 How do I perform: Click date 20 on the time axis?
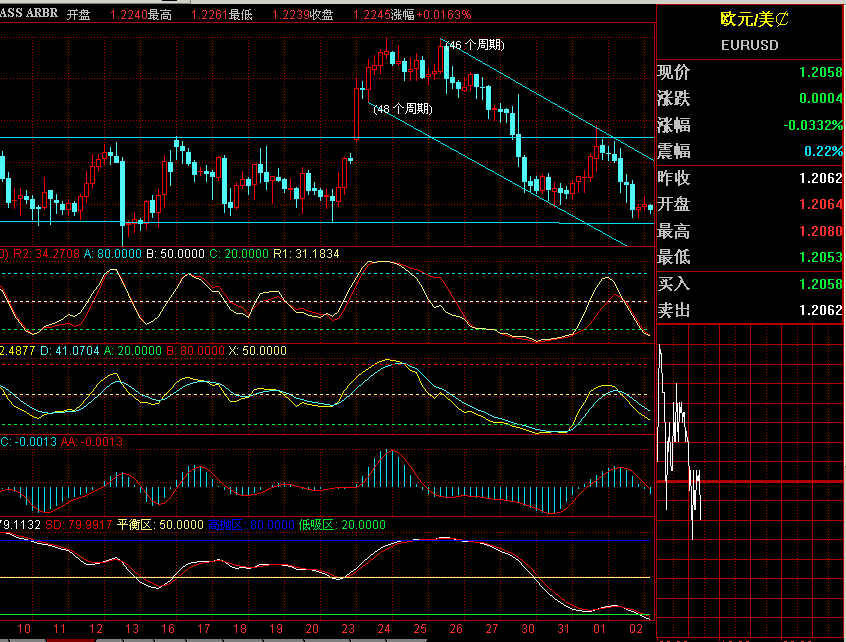(x=312, y=629)
